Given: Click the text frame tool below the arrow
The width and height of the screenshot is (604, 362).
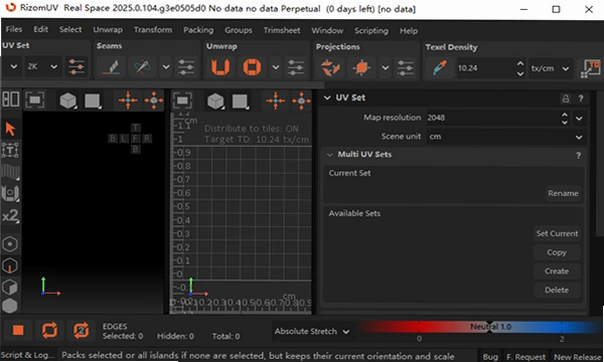Looking at the screenshot, I should [10, 150].
